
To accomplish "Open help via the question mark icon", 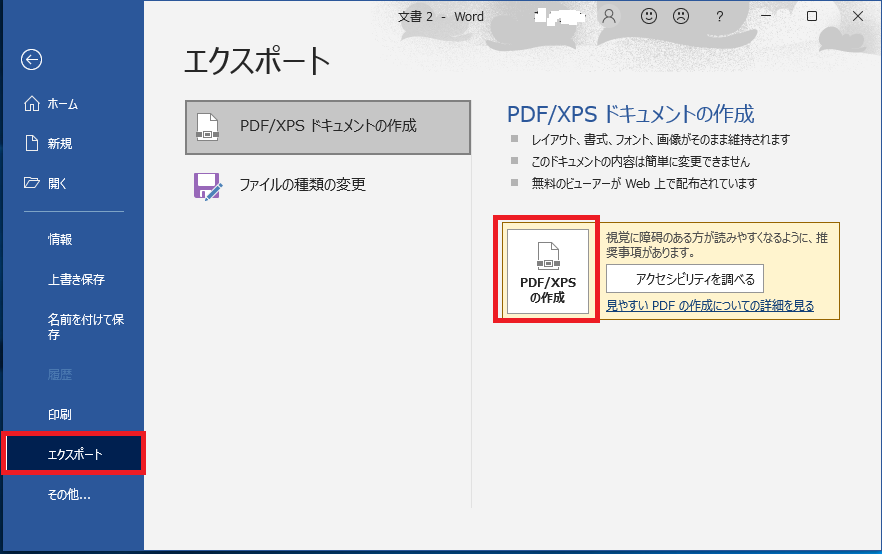I will pyautogui.click(x=719, y=16).
